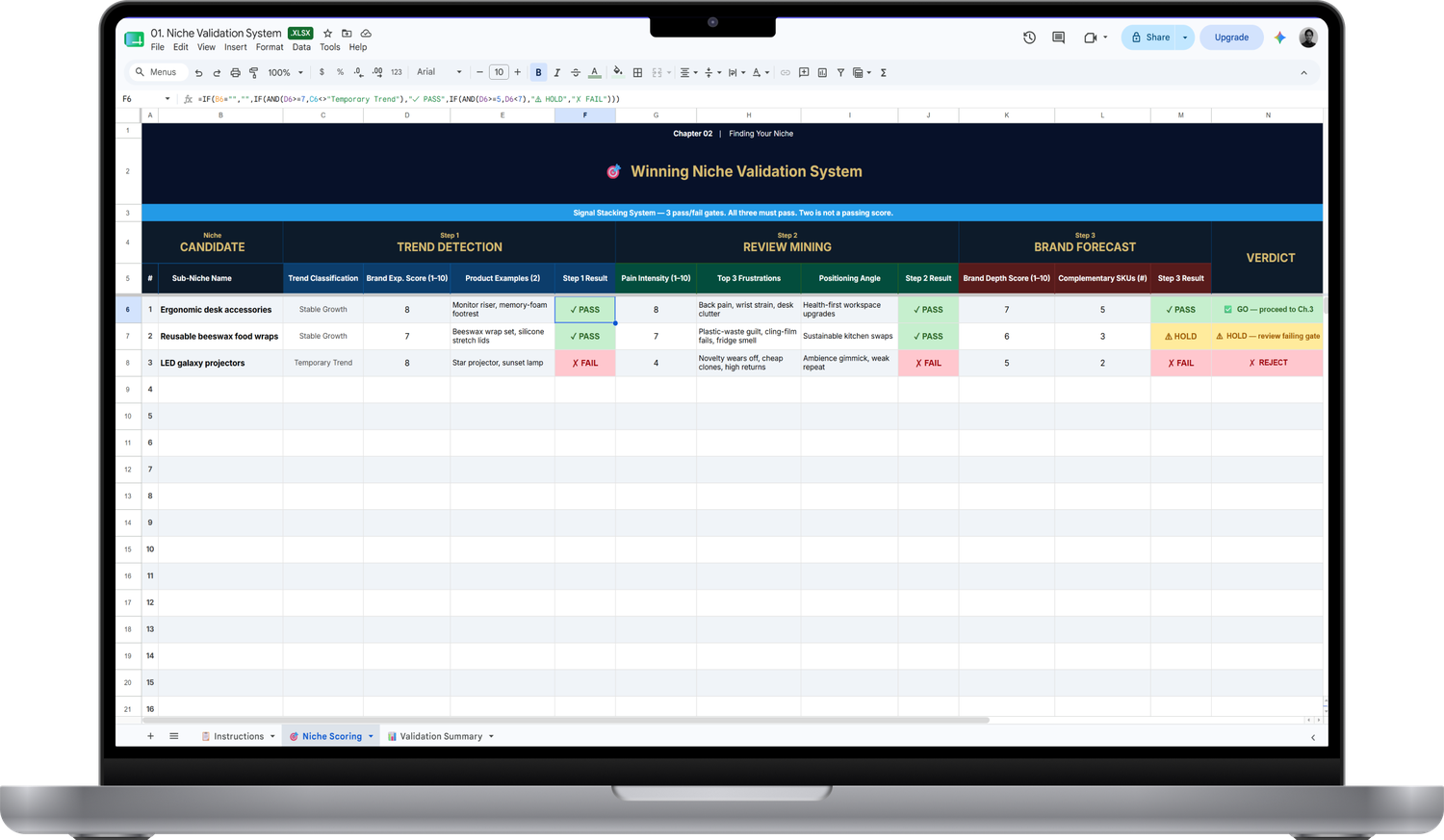Click the Insert chart icon
This screenshot has width=1444, height=840.
point(822,72)
